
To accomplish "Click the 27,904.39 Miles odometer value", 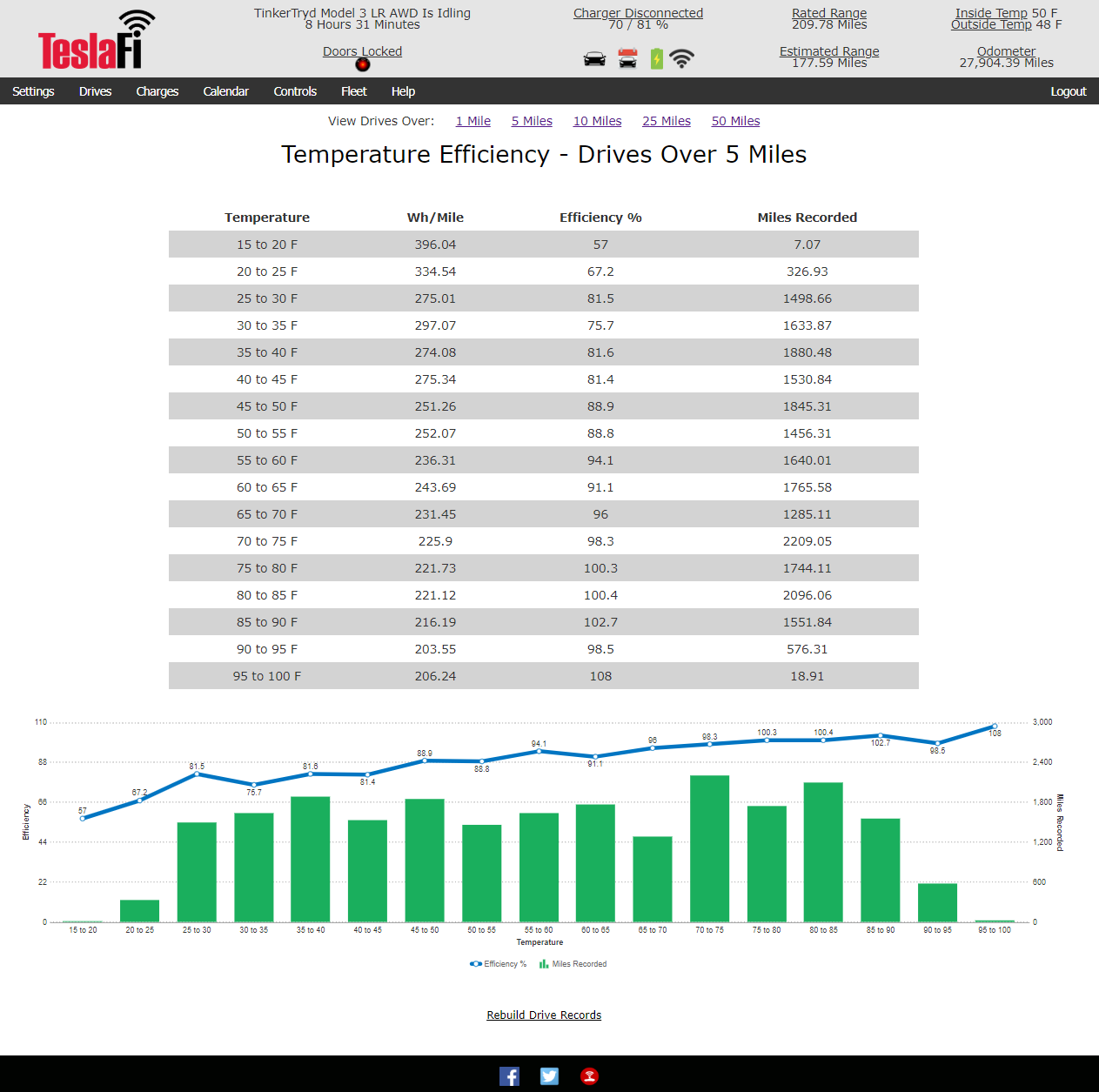I will [x=1007, y=63].
